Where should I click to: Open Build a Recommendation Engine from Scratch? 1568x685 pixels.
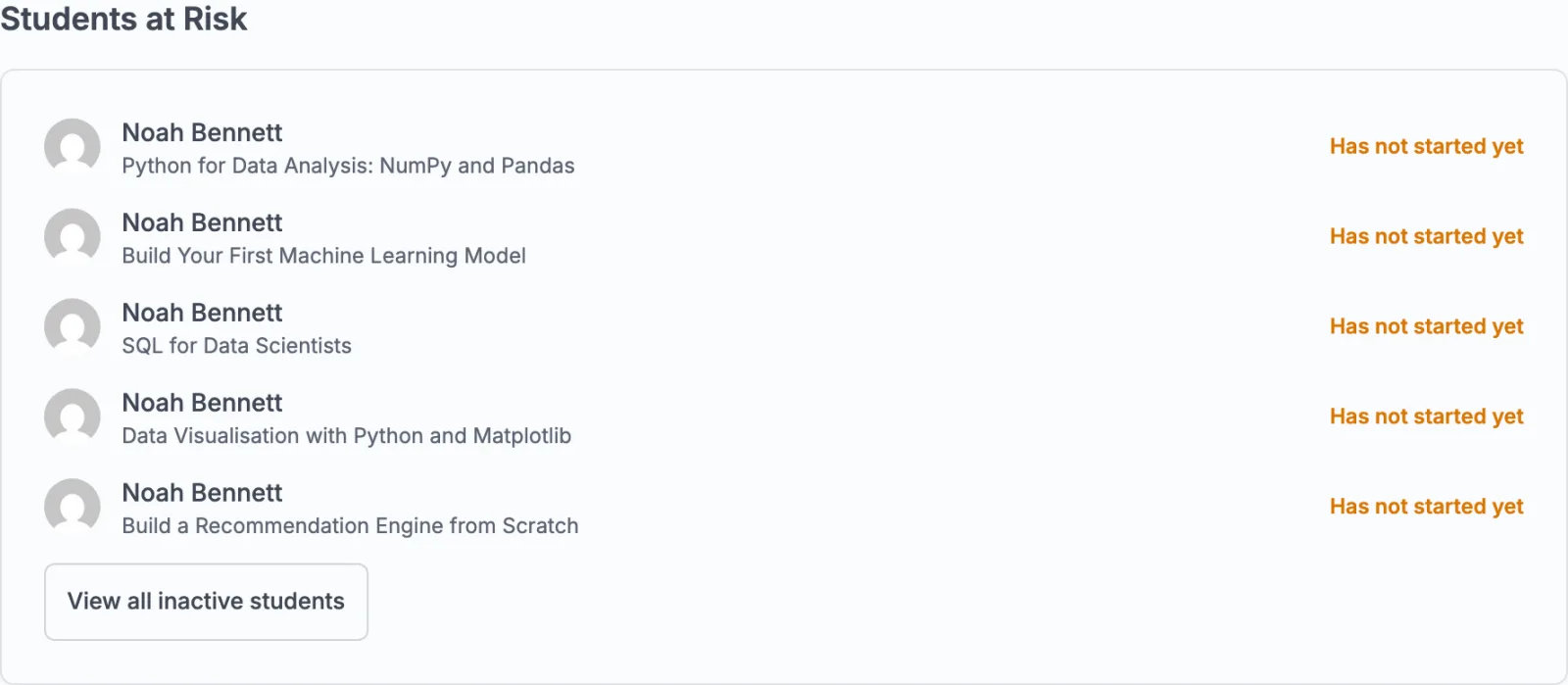(x=350, y=526)
